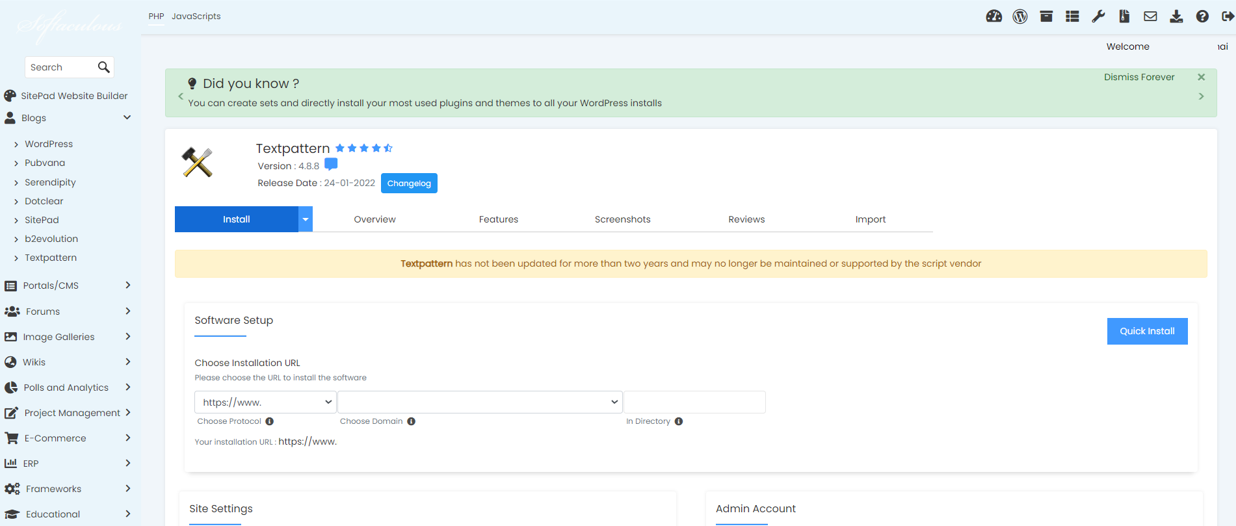This screenshot has width=1236, height=526.
Task: Open the Install button dropdown arrow
Action: pyautogui.click(x=305, y=219)
